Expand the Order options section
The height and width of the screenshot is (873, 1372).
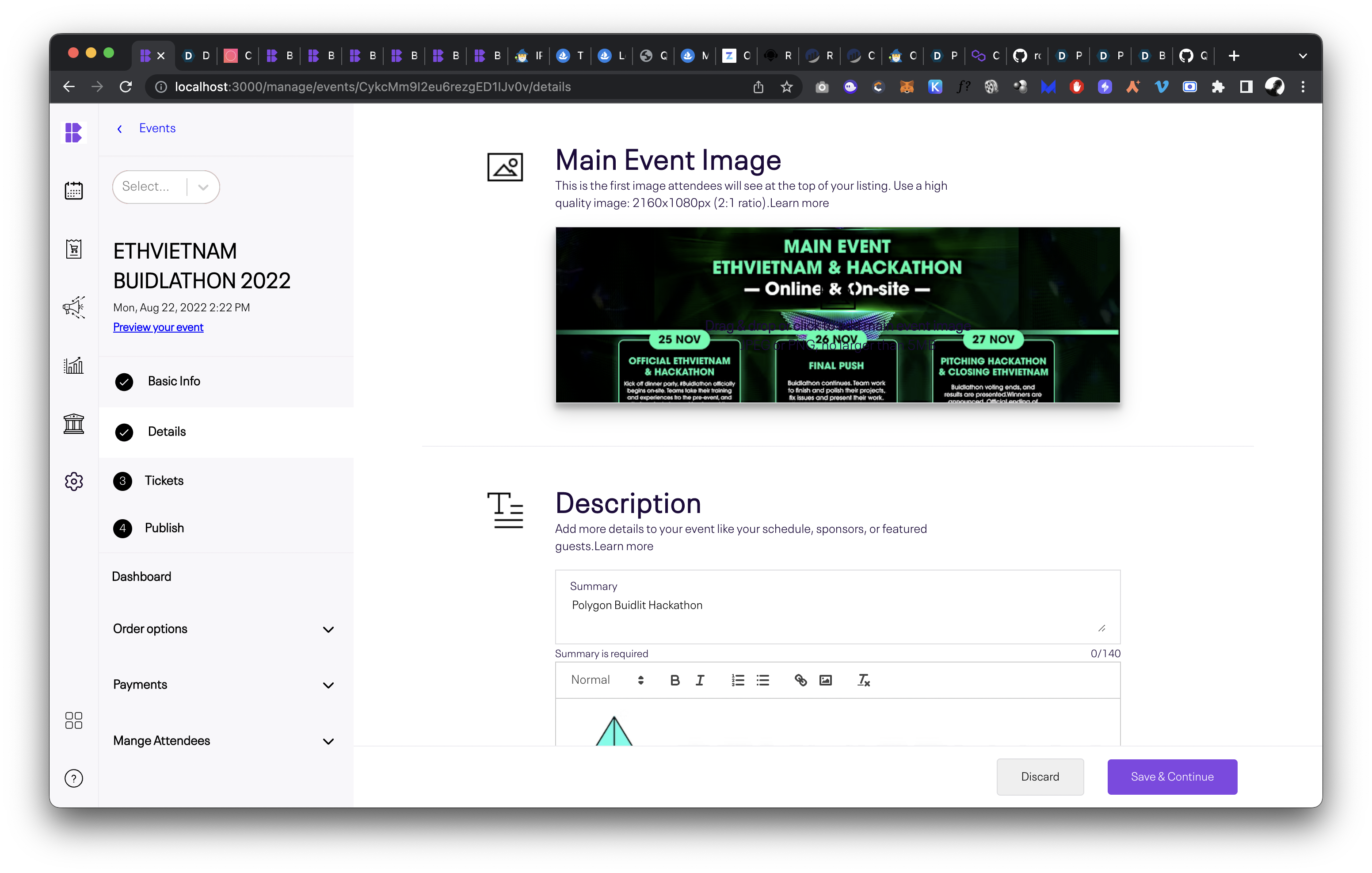tap(223, 628)
